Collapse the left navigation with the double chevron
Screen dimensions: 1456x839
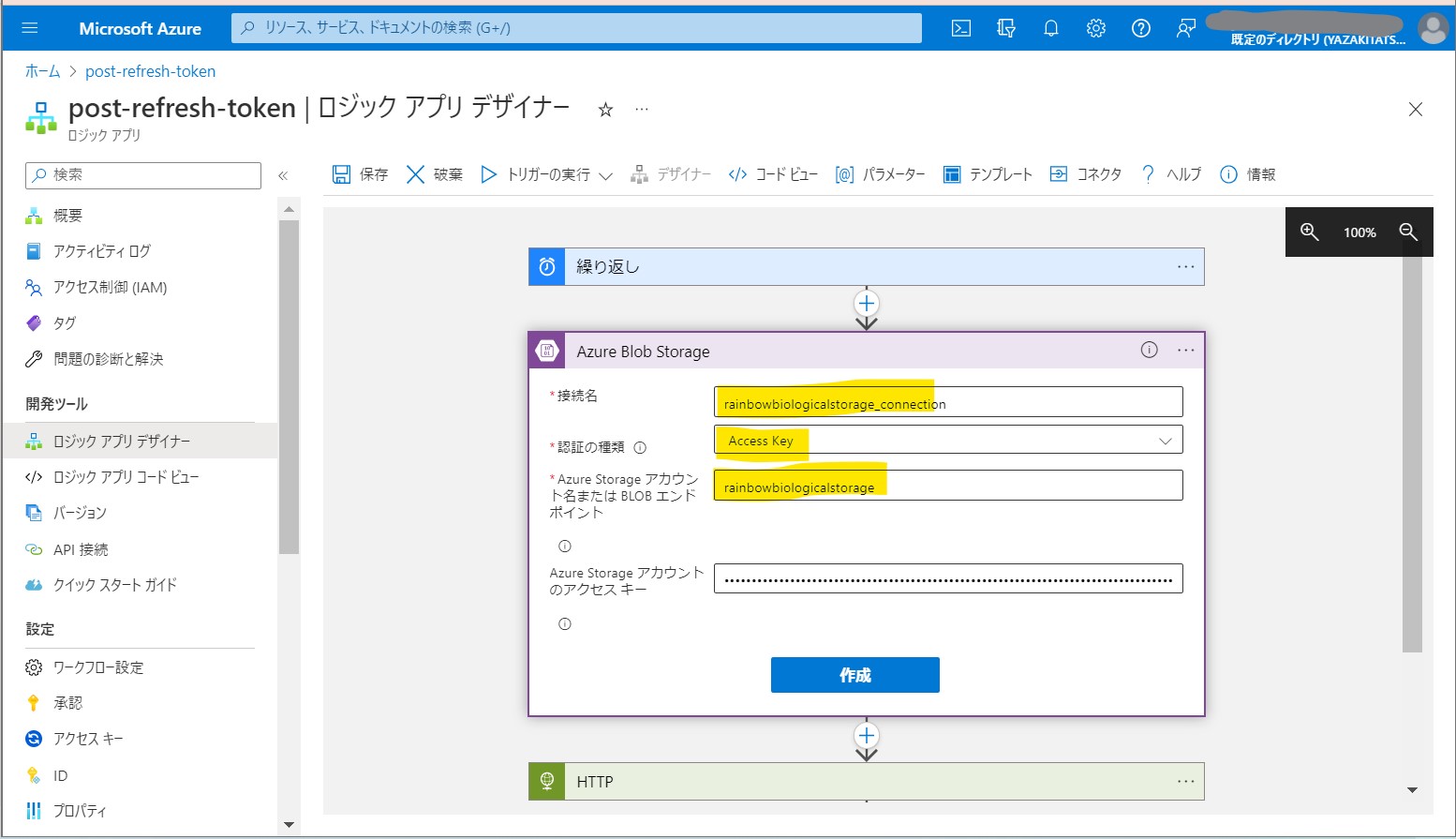click(283, 175)
